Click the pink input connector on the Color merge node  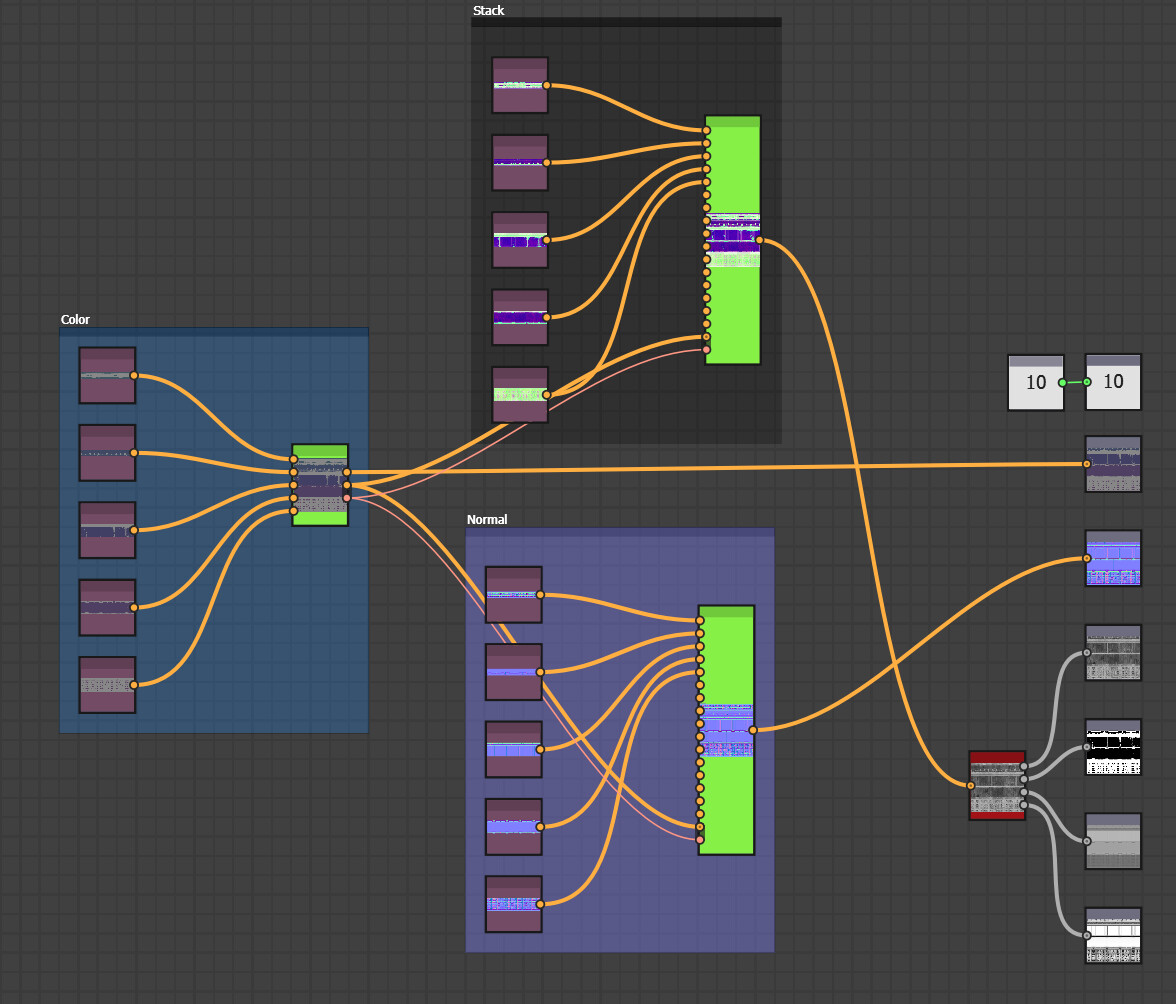click(347, 497)
